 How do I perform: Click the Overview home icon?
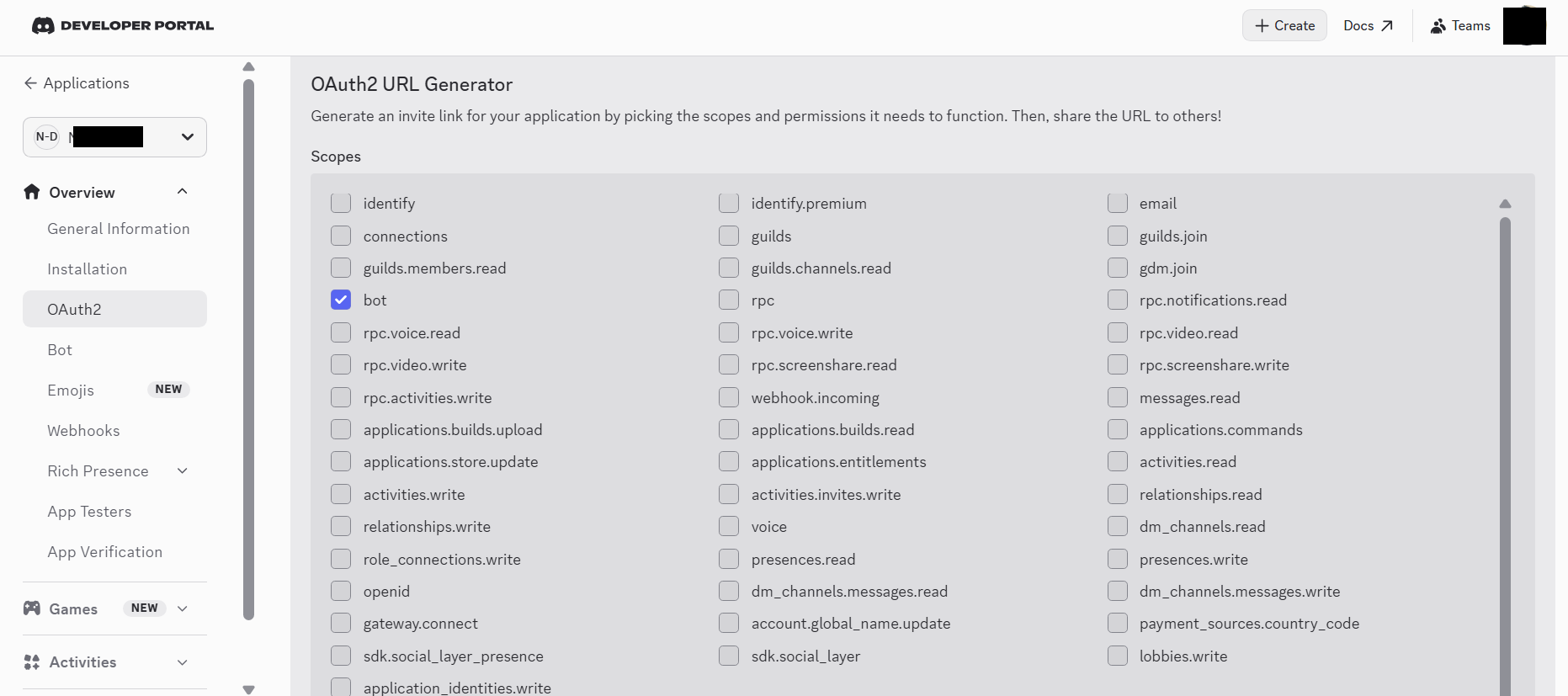[x=32, y=192]
